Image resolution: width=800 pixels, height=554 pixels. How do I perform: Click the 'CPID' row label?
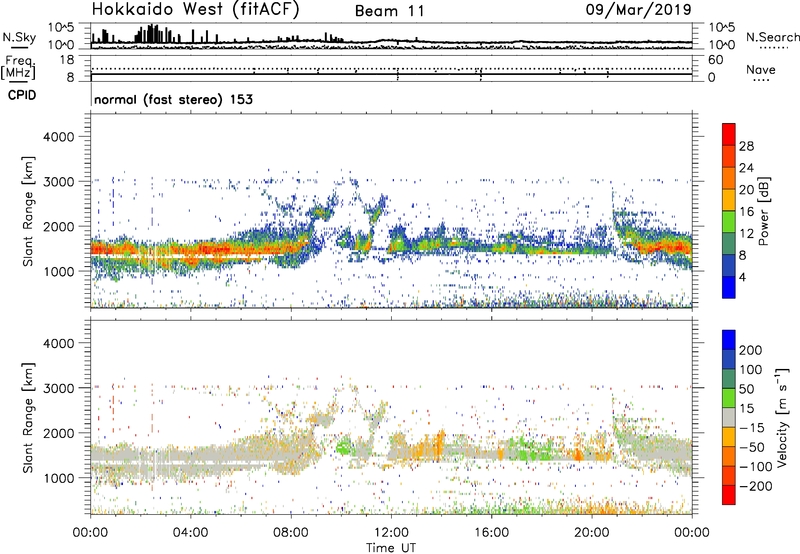tap(22, 95)
